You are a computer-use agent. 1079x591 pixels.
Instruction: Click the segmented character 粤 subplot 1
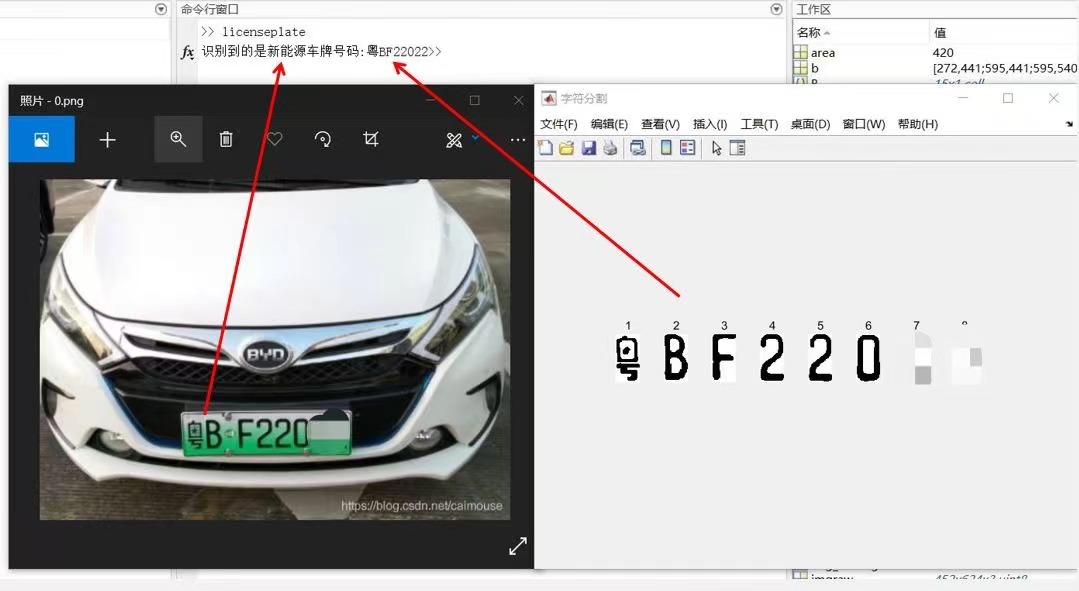point(628,358)
